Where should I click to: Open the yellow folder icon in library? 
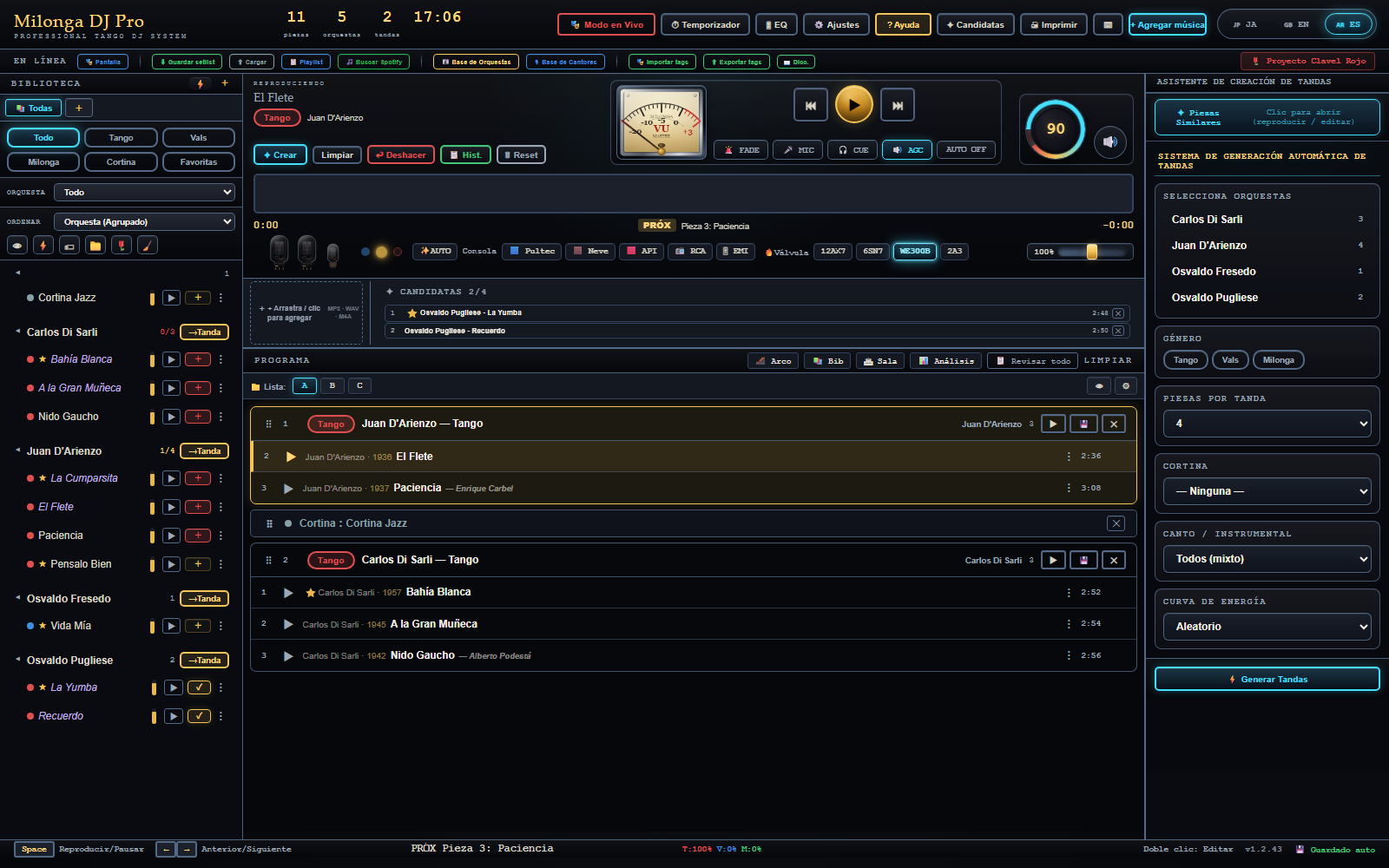pos(95,246)
